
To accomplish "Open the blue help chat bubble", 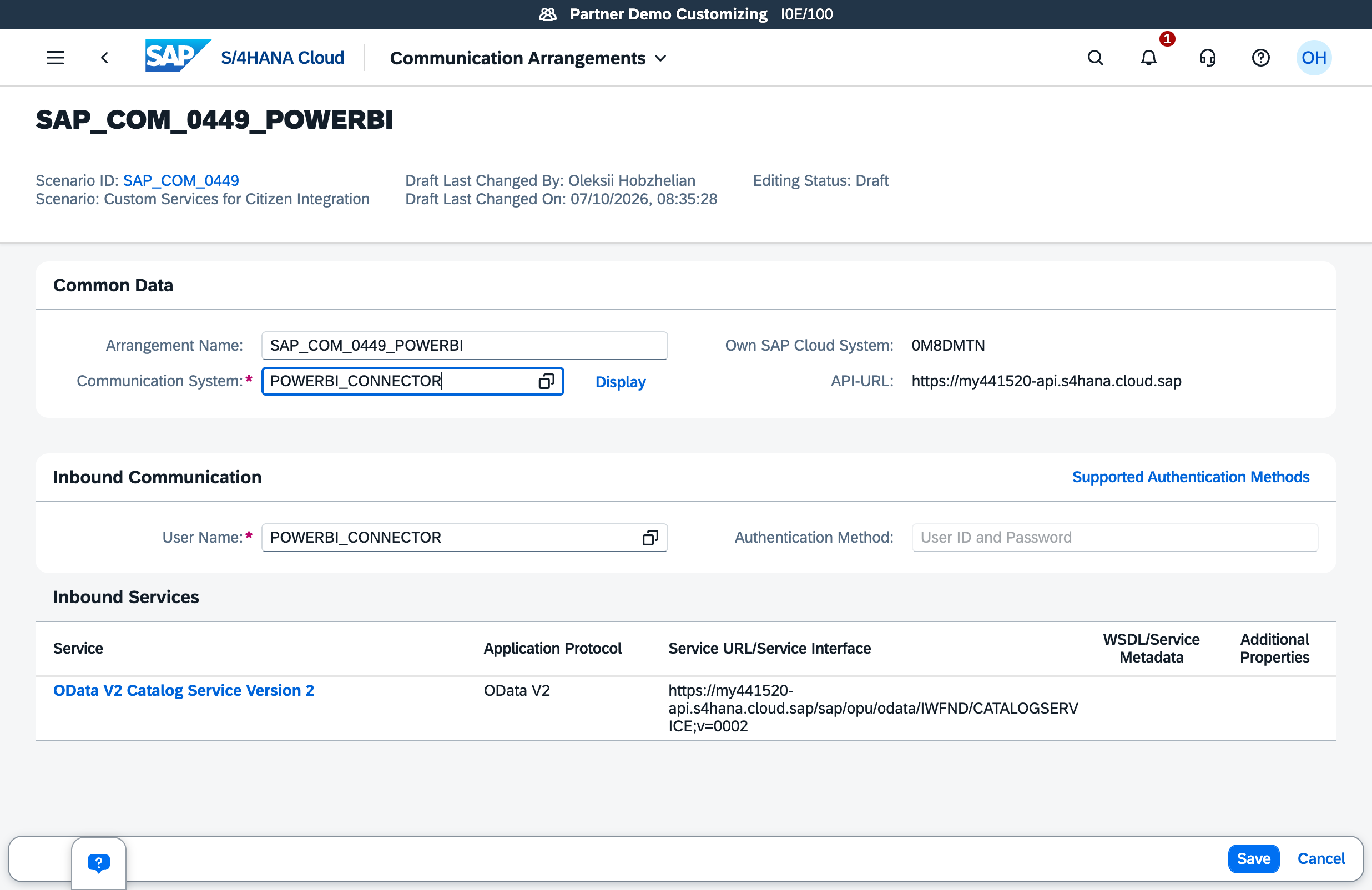I will click(x=99, y=862).
